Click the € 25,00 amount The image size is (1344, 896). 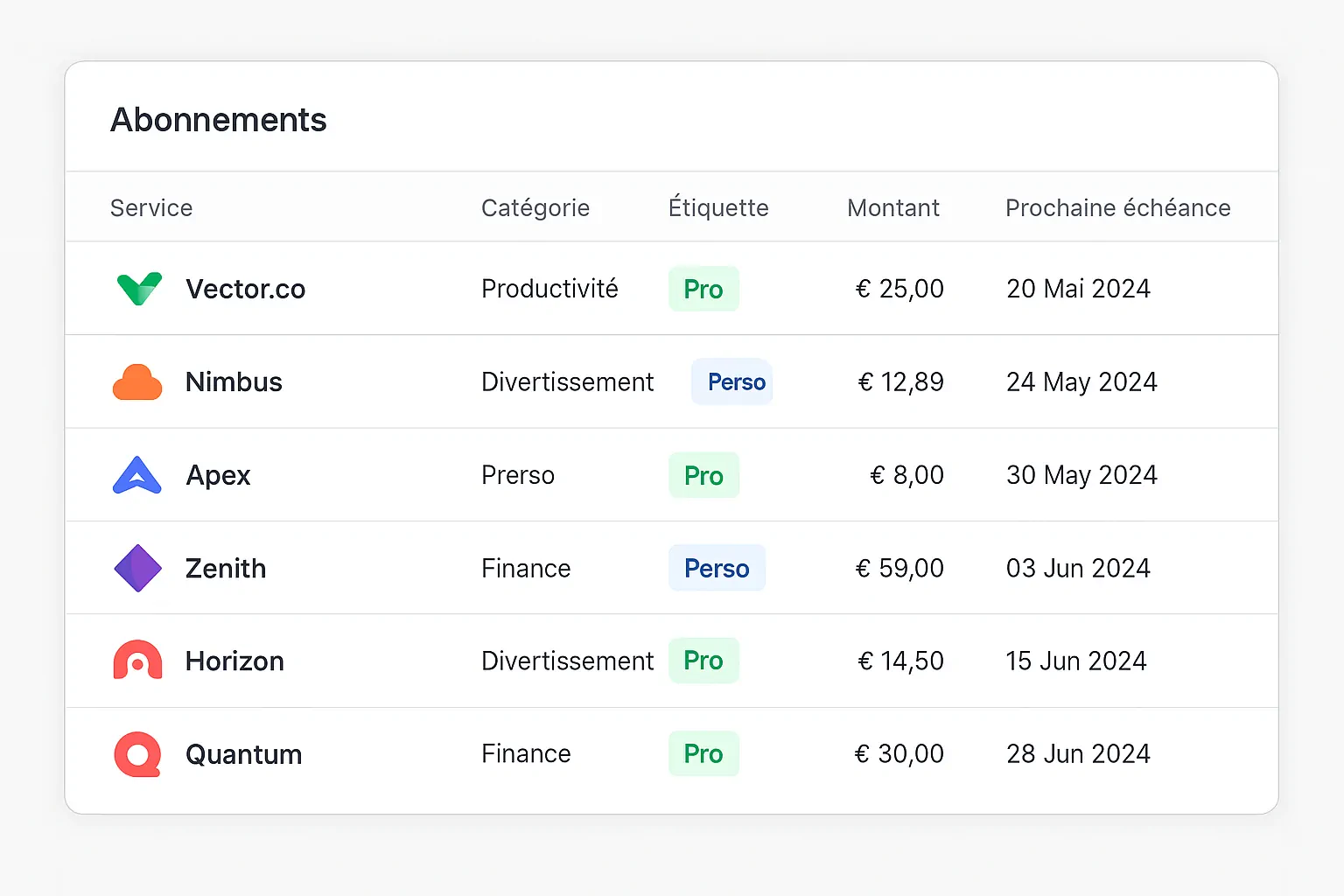tap(899, 289)
